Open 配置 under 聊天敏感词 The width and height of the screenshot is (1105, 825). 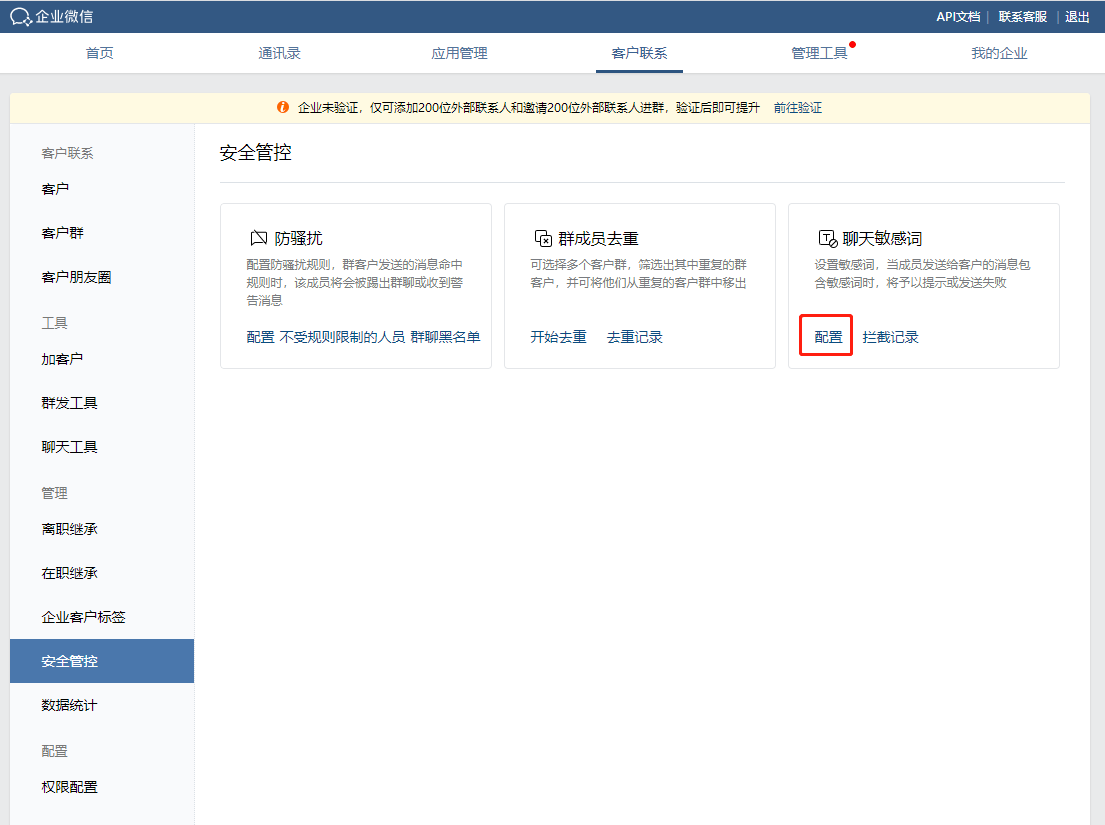(x=828, y=337)
